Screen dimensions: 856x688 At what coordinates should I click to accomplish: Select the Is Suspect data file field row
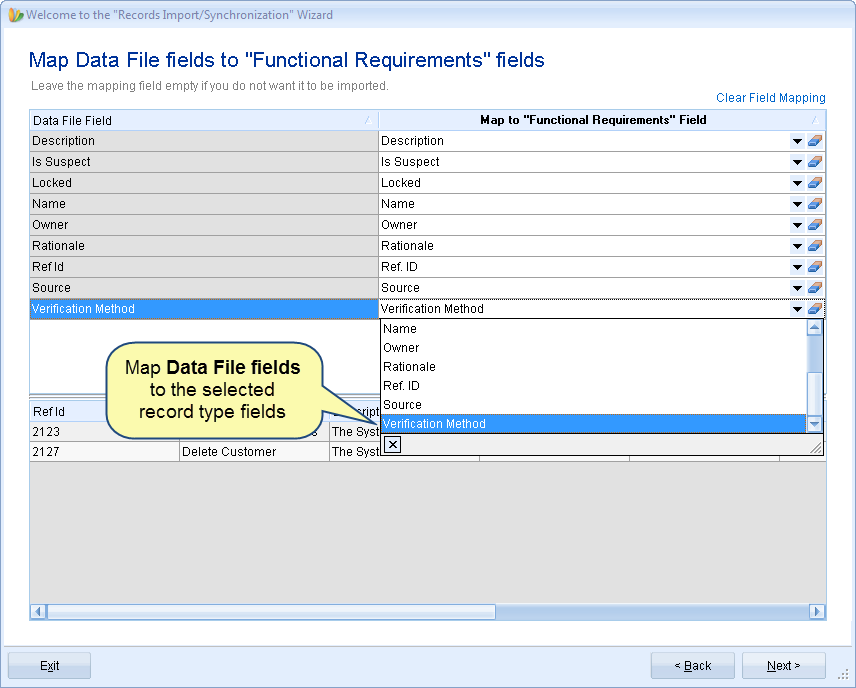(204, 162)
